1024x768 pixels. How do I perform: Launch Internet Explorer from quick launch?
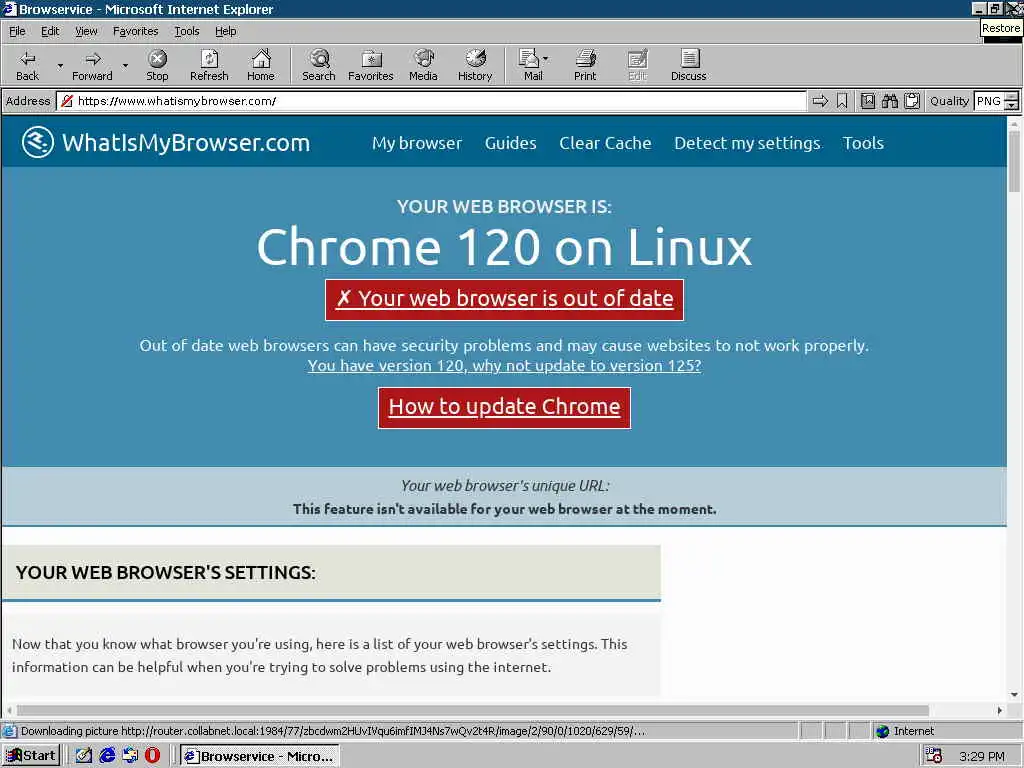pos(107,756)
